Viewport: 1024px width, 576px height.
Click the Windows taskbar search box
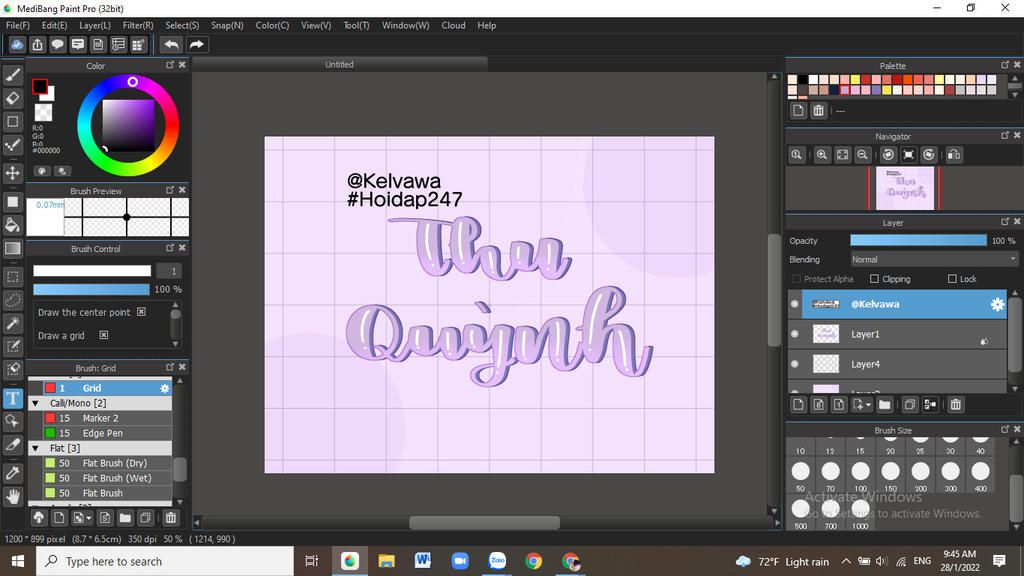click(x=165, y=561)
